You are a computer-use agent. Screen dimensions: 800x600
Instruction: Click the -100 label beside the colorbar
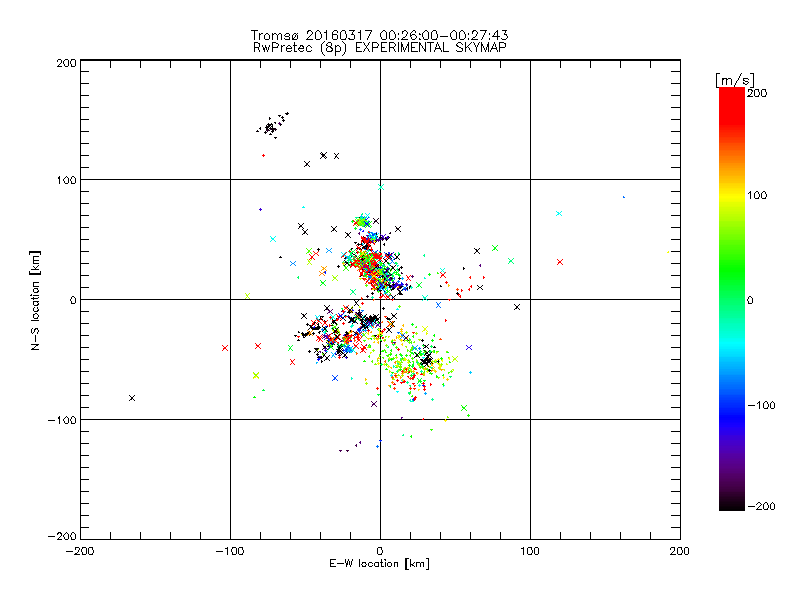click(761, 406)
